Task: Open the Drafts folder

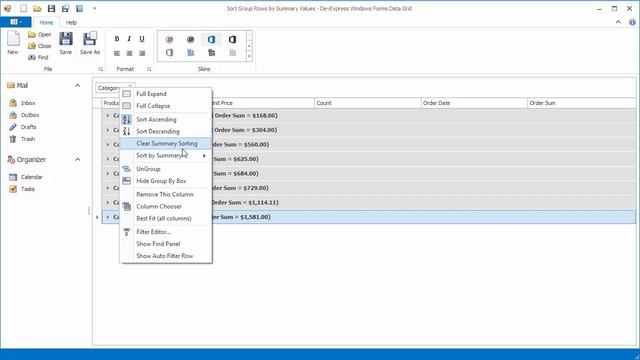Action: pyautogui.click(x=23, y=127)
